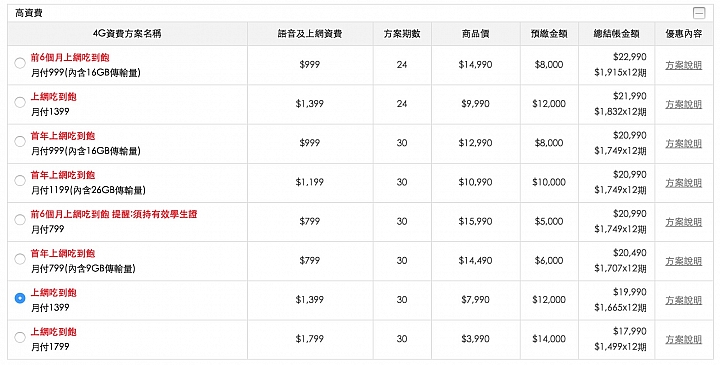This screenshot has width=720, height=365.
Task: View 方案說明 for the 月付1199 plan
Action: [684, 183]
